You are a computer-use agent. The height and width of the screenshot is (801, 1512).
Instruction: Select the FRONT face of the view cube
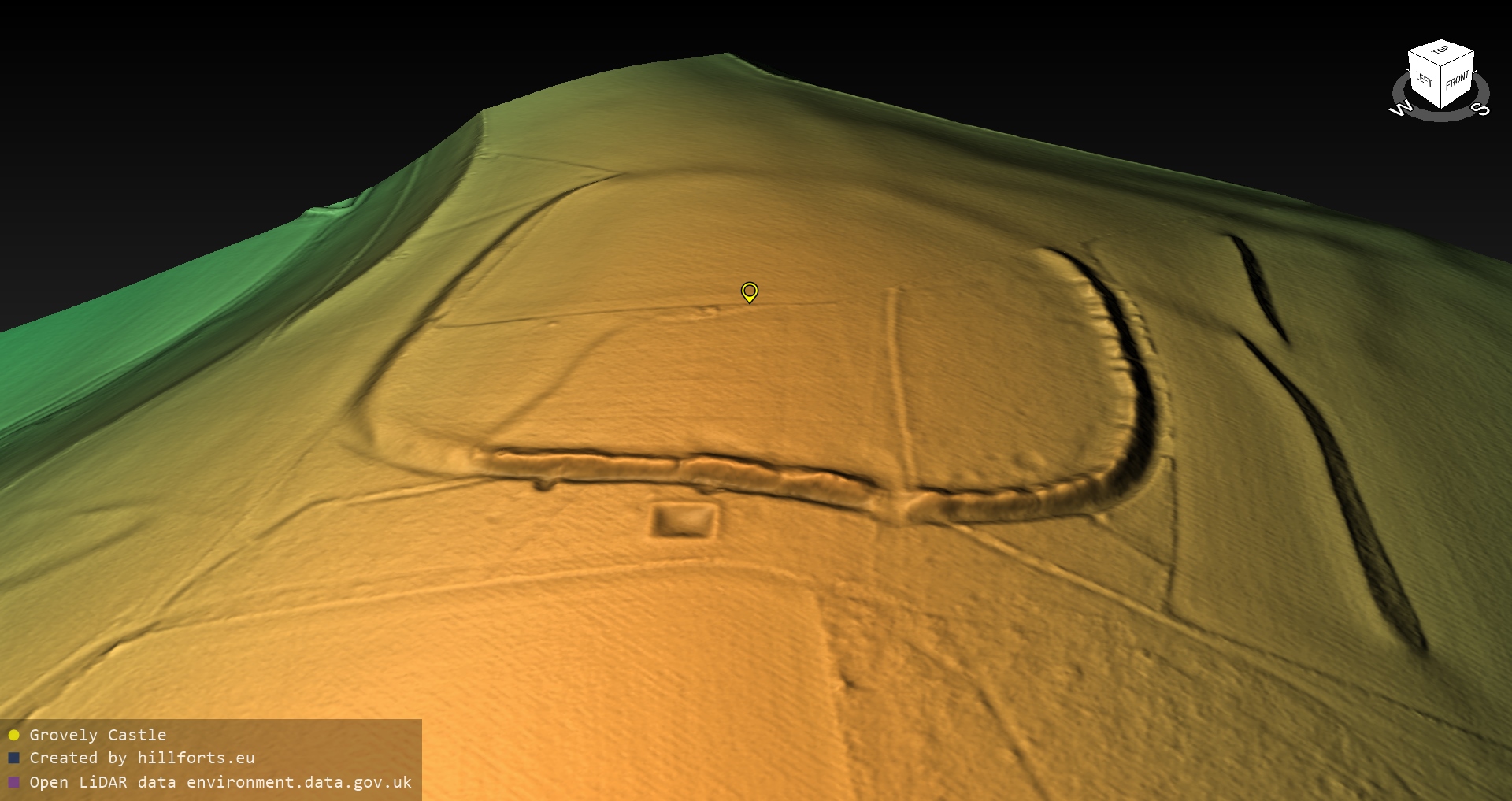(1458, 80)
